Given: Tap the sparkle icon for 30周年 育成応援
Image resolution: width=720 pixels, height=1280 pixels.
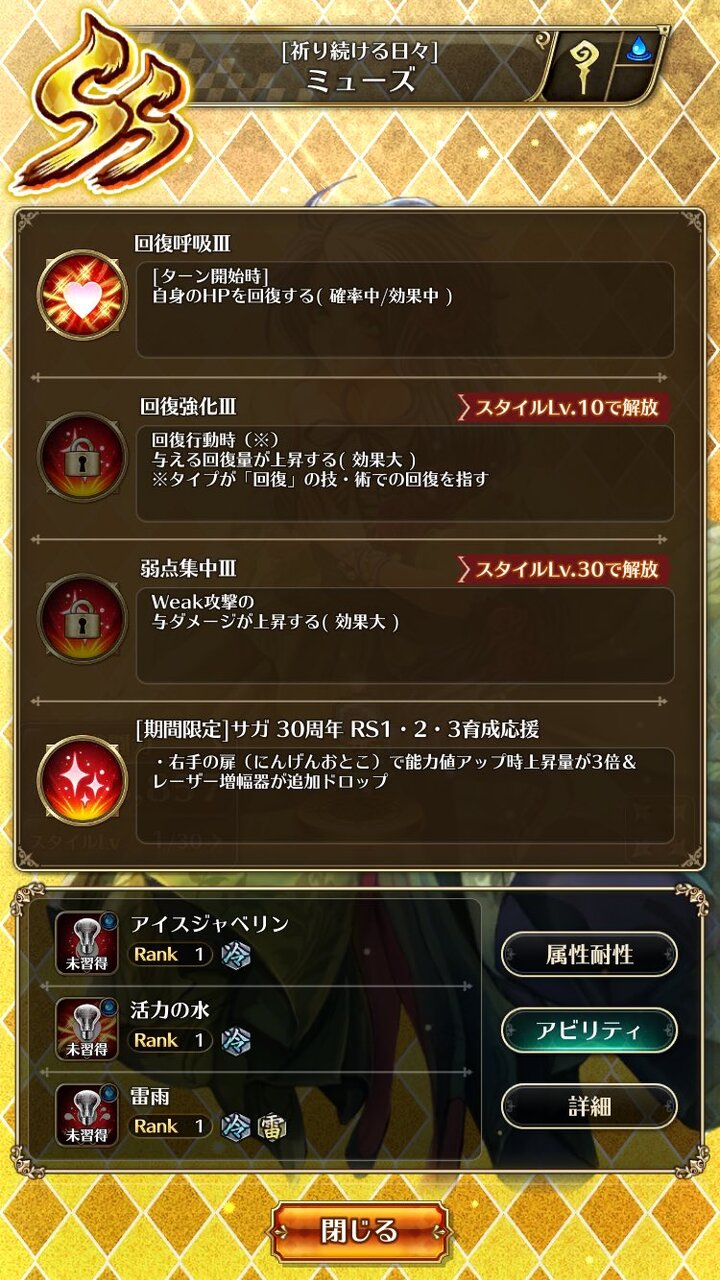Looking at the screenshot, I should 82,779.
